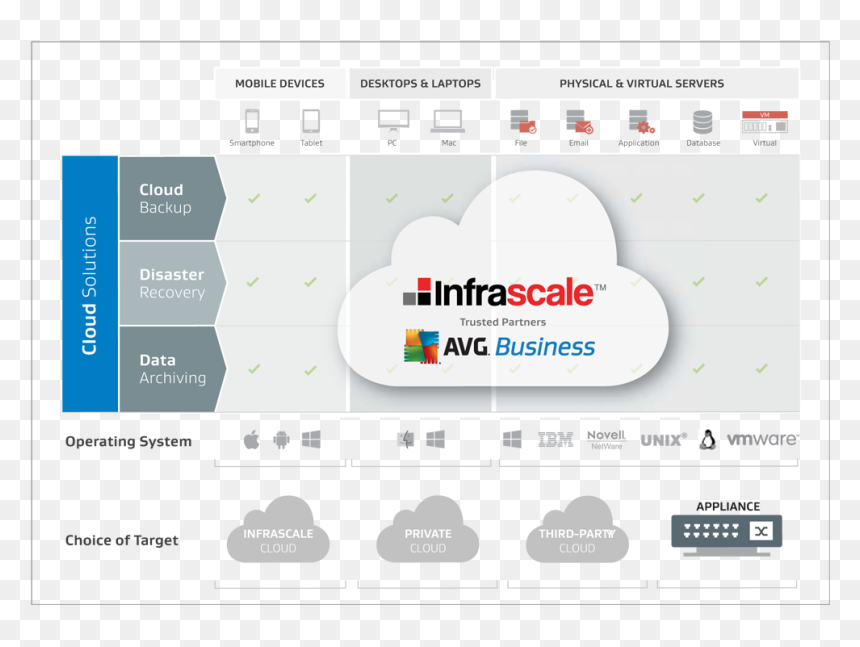Click Disaster Recovery checkmark under Smartphone
Image resolution: width=860 pixels, height=647 pixels.
click(252, 282)
